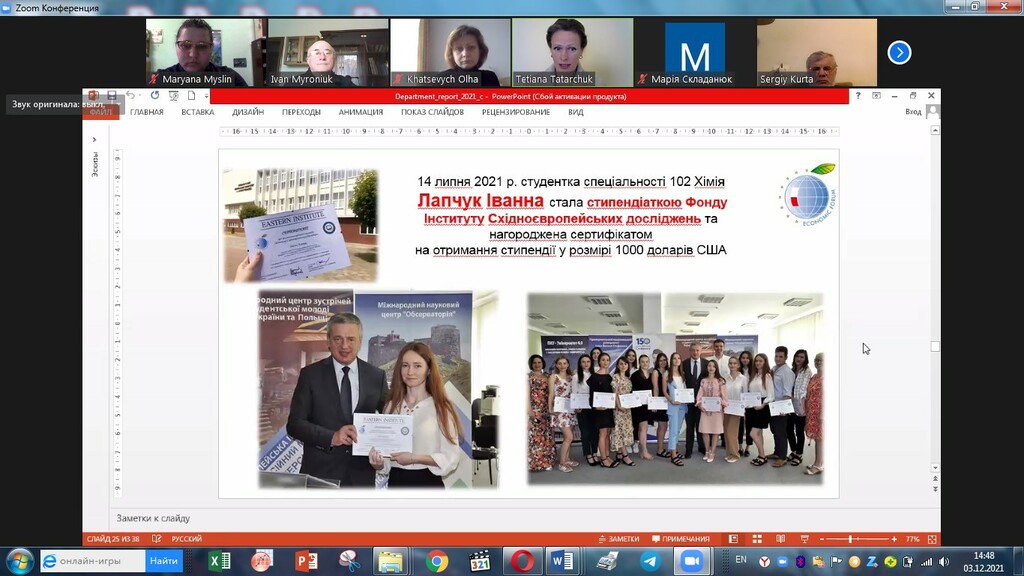The image size is (1024, 576).
Task: Open the РЕЦЕНЗИРОВАНИЕ ribbon tab
Action: [516, 112]
